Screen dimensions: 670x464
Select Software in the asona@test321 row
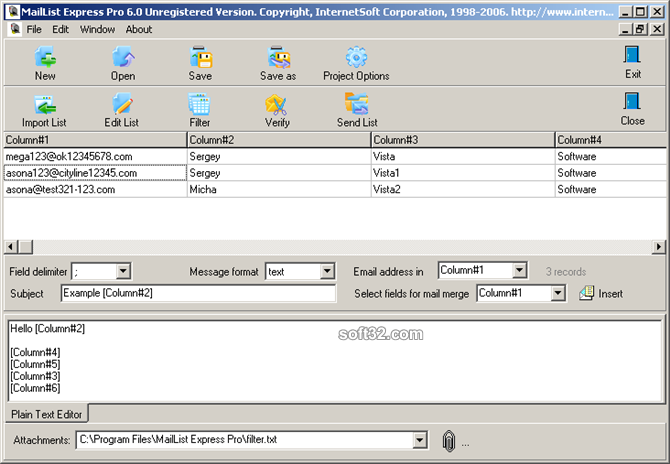[611, 189]
